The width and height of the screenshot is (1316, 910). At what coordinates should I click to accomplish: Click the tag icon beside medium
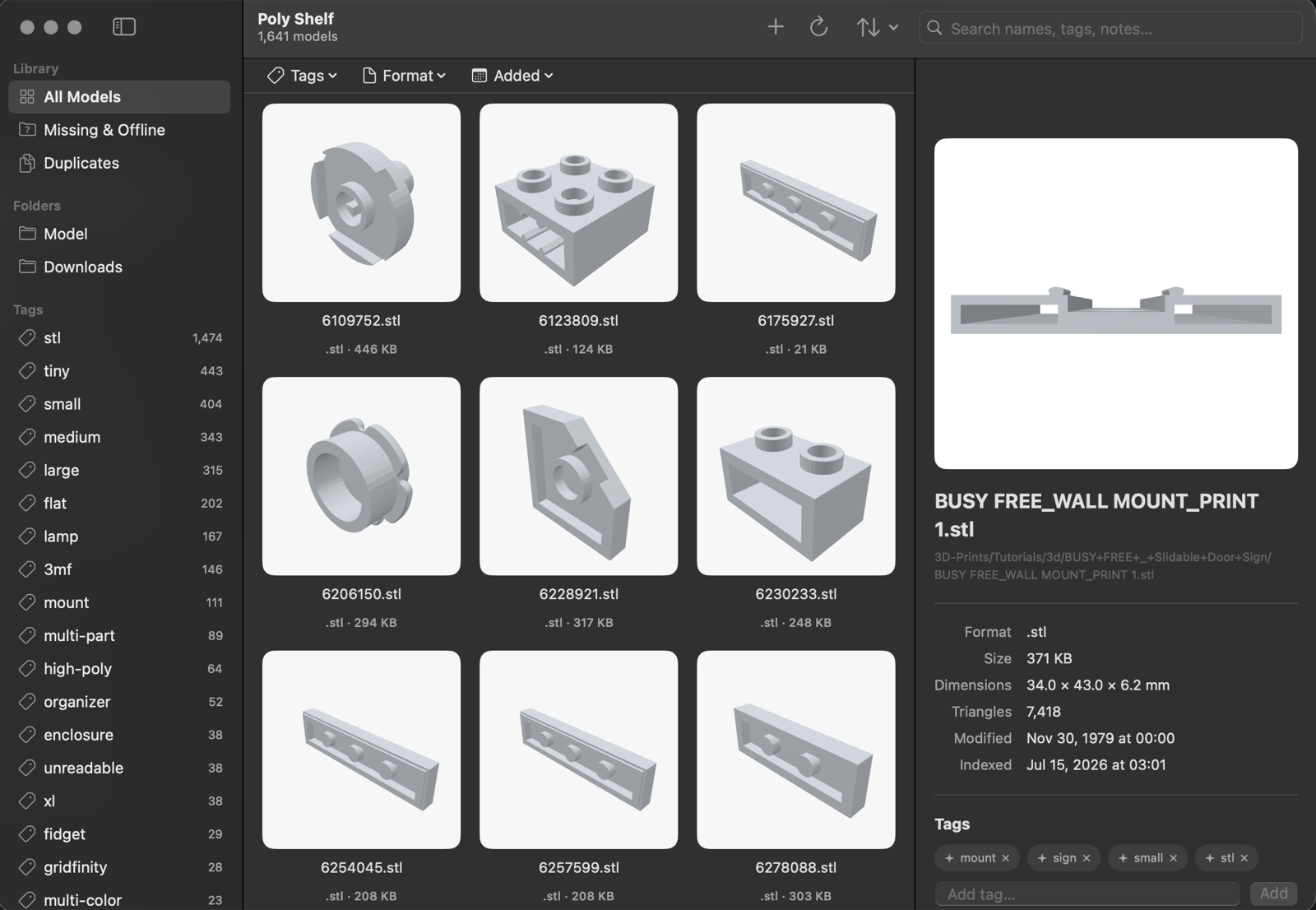point(27,437)
